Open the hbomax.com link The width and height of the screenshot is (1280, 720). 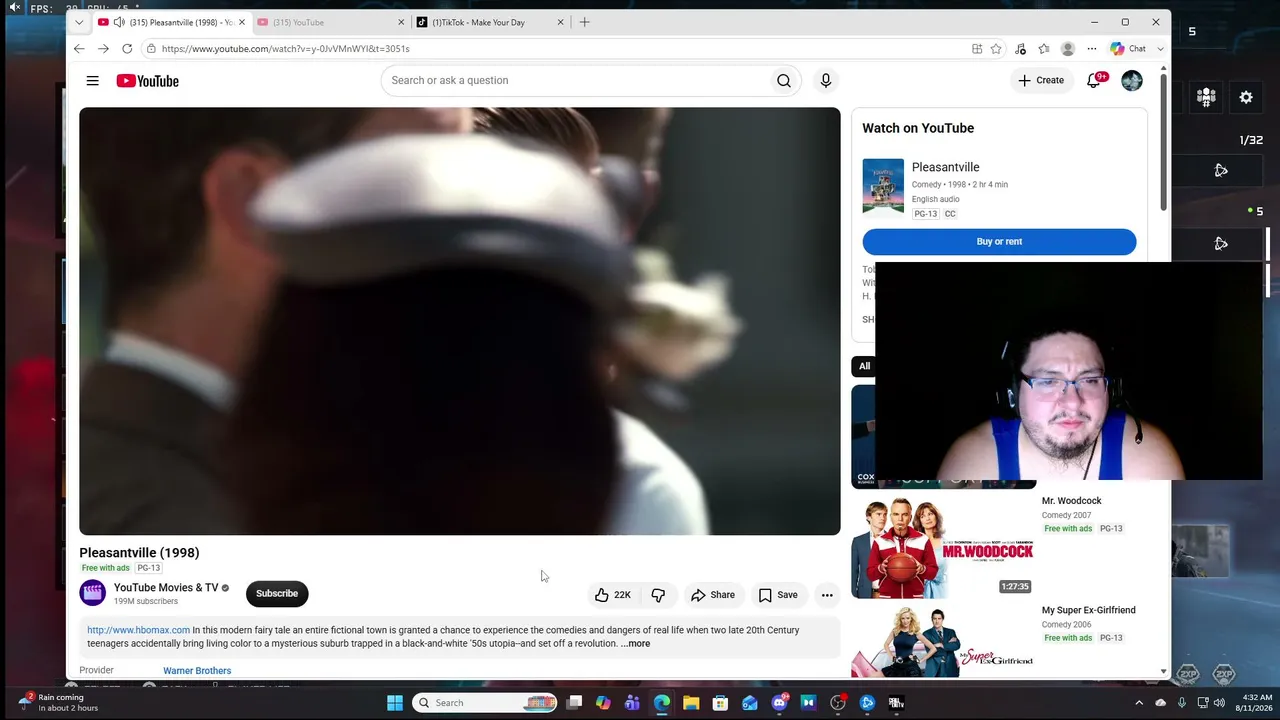(138, 630)
